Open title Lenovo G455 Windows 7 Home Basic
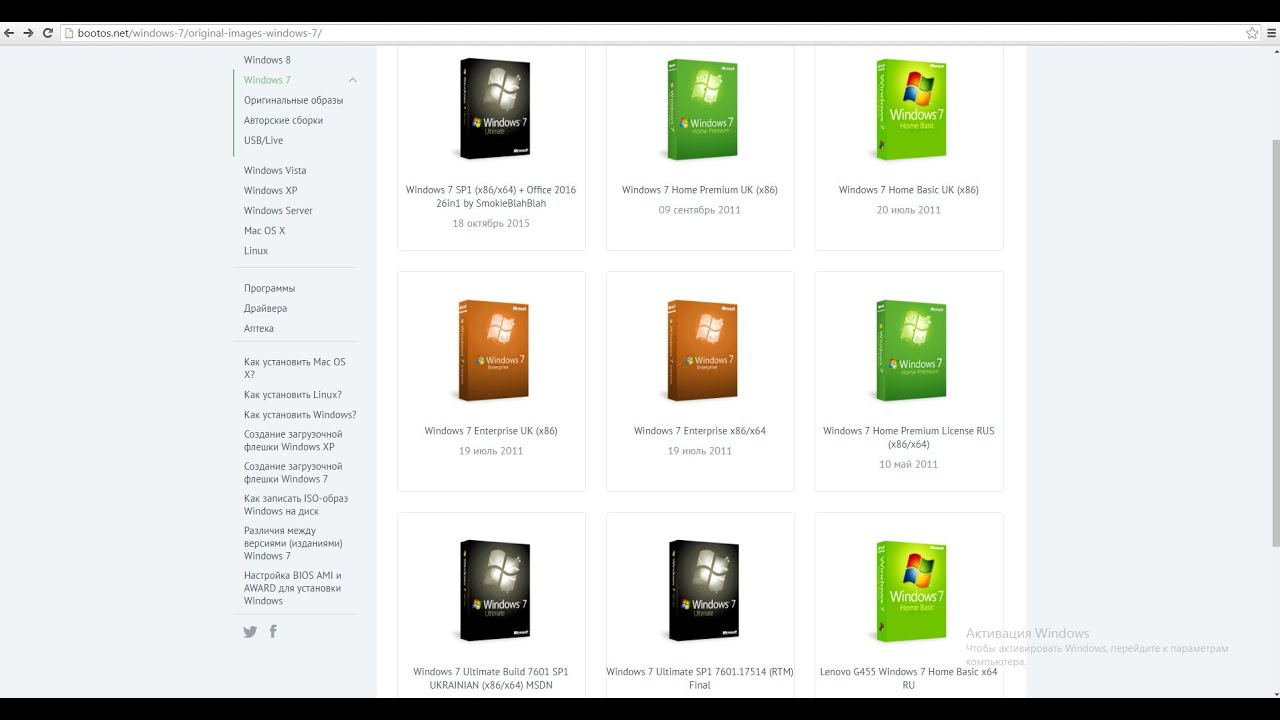 point(909,678)
